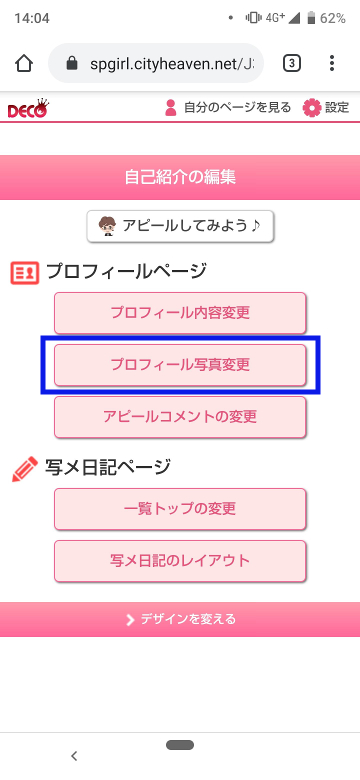Tap 一覧トップの変更 button
Screen dimensions: 360x780
click(180, 509)
